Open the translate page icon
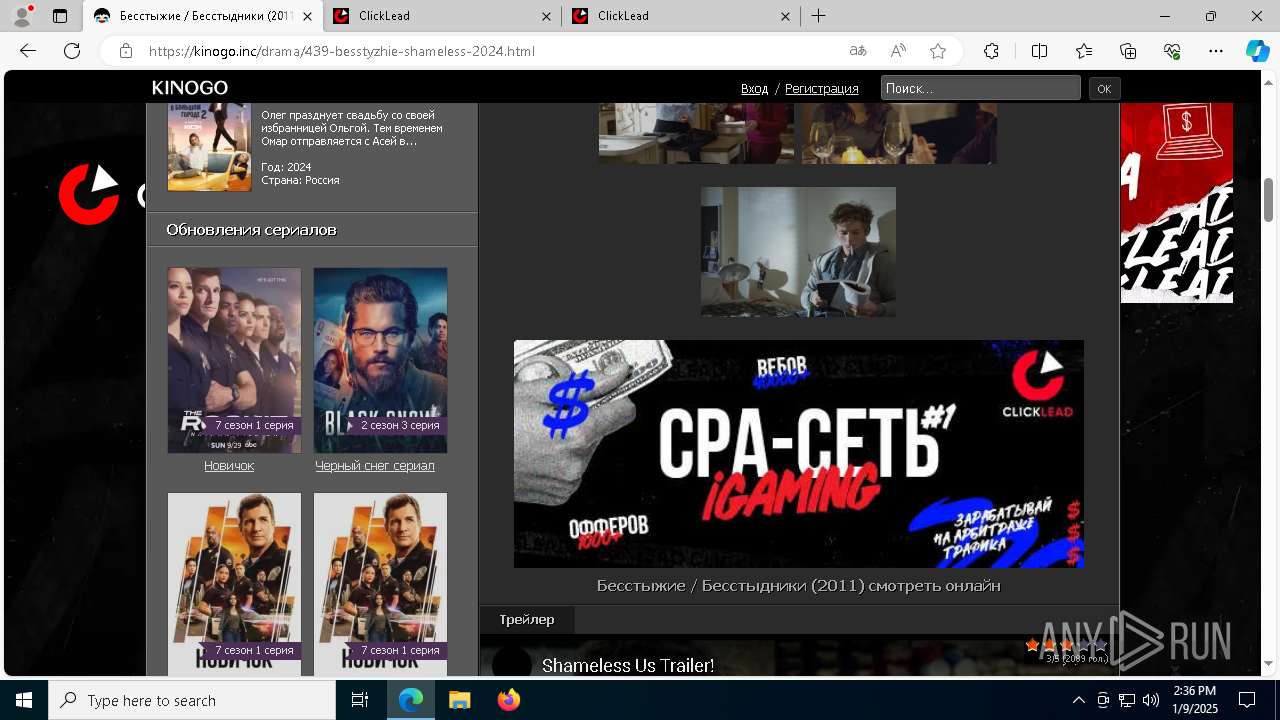Viewport: 1280px width, 720px height. pyautogui.click(x=858, y=51)
